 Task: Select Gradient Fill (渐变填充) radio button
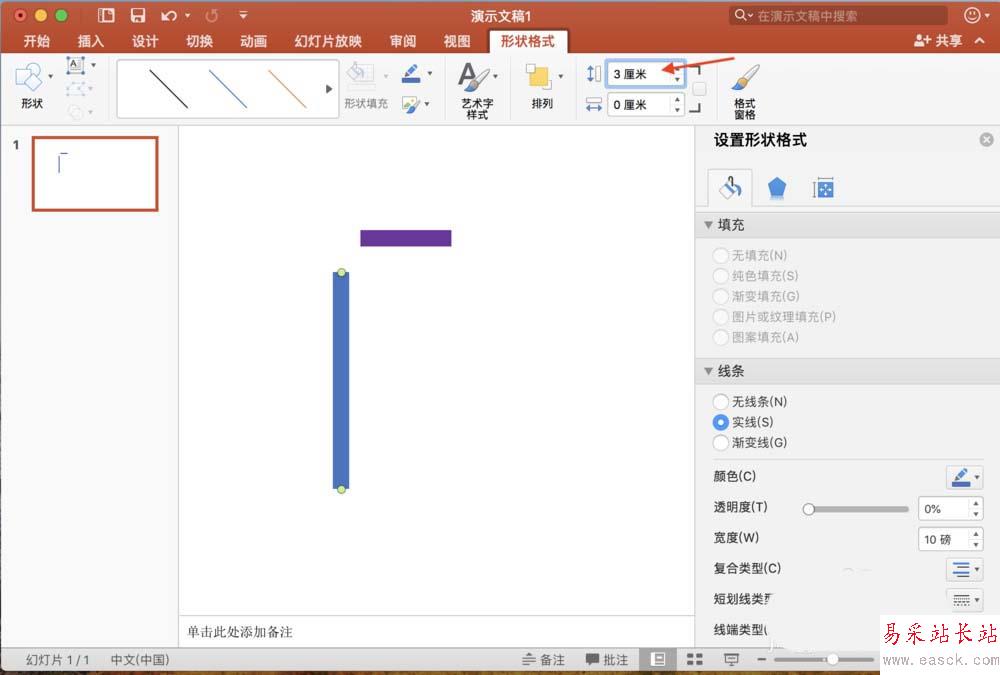pos(720,296)
